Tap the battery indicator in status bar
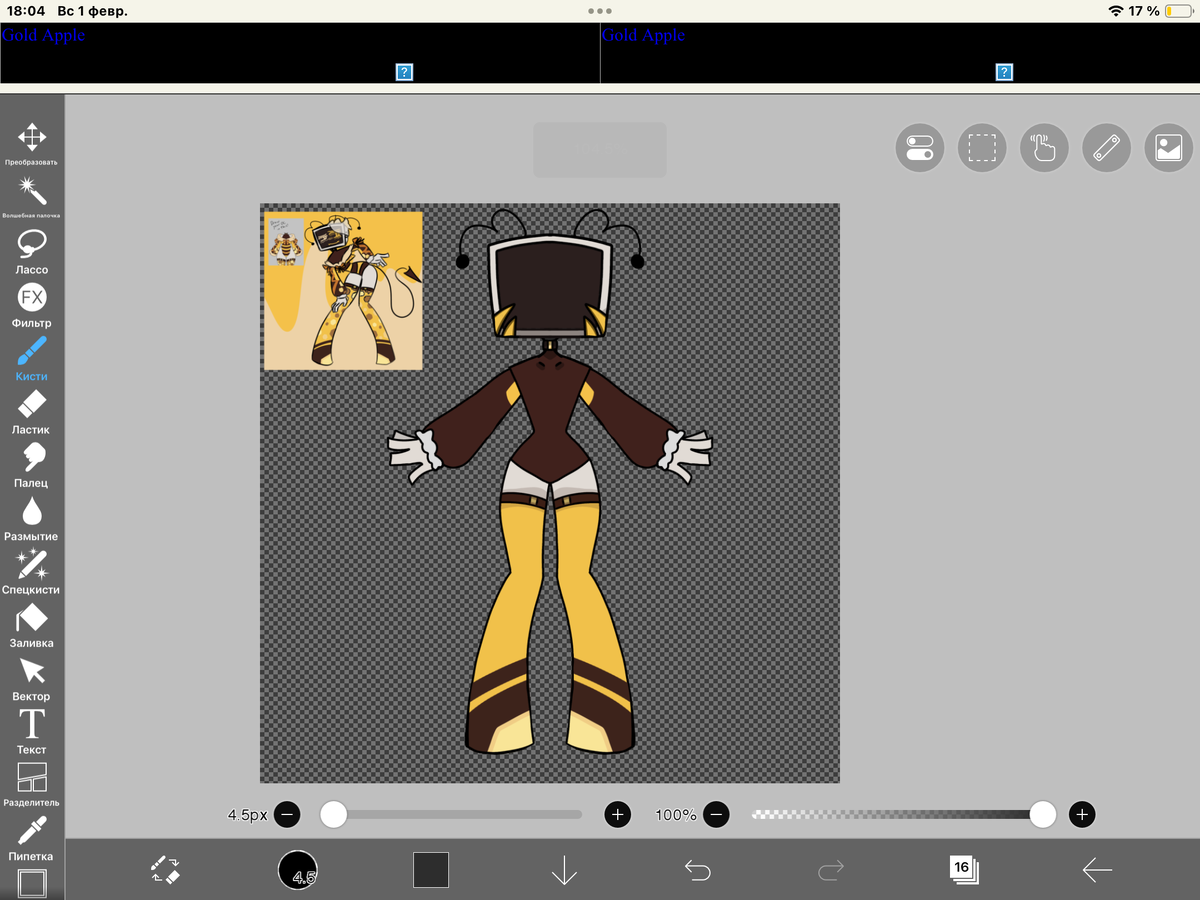The height and width of the screenshot is (900, 1200). click(1179, 11)
